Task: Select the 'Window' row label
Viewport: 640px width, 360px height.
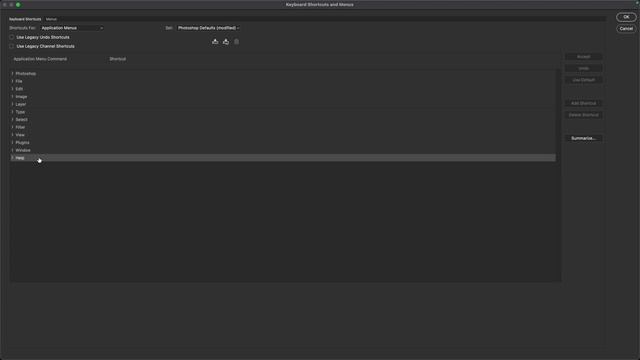Action: point(23,150)
